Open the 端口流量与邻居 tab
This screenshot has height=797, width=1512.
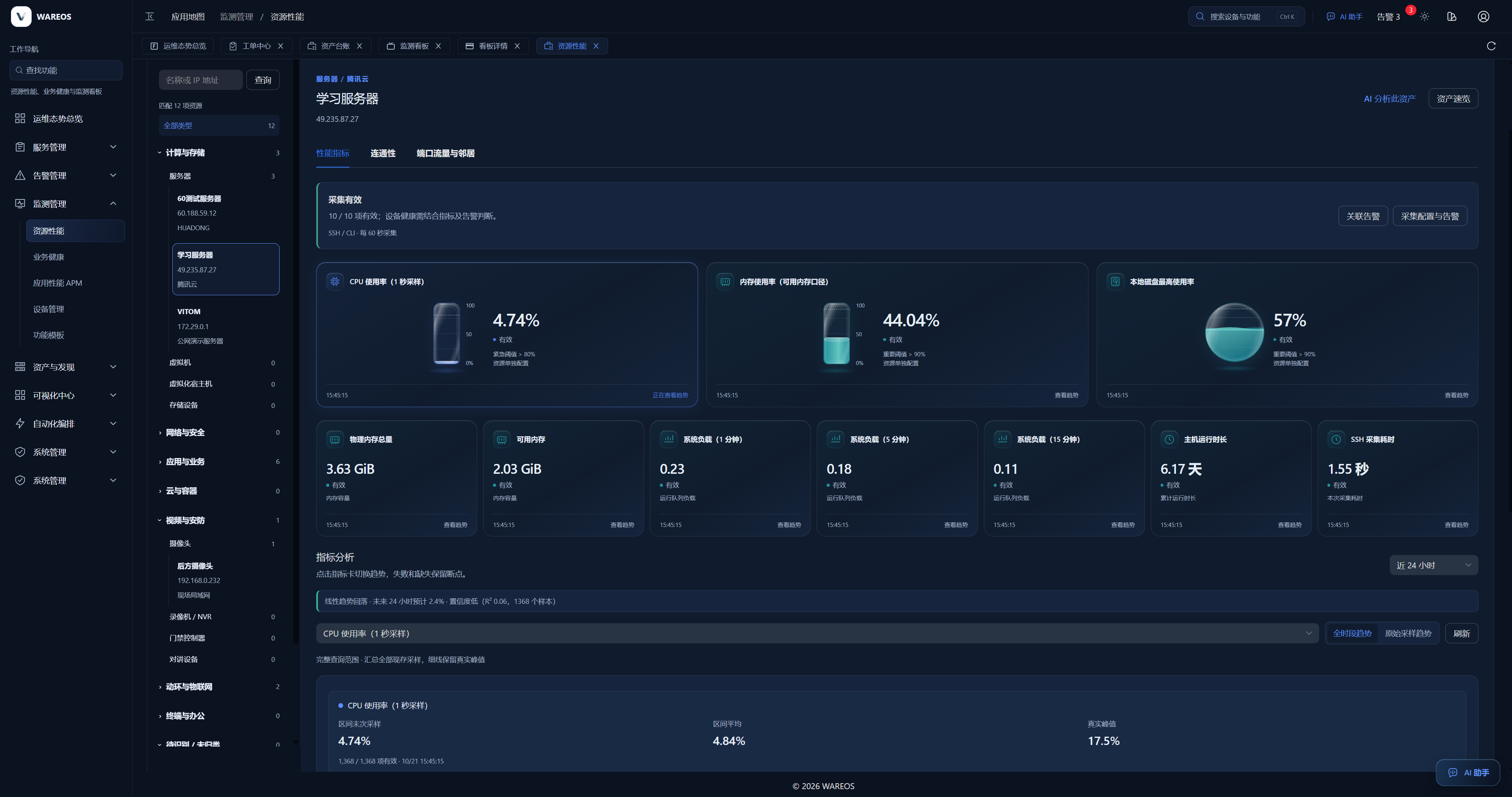coord(446,153)
